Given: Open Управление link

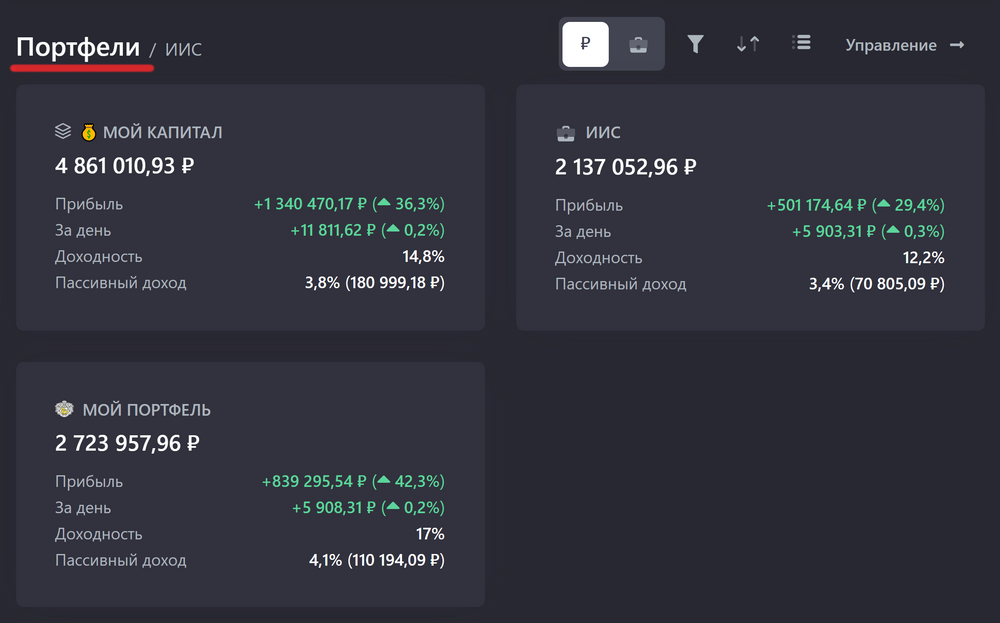Looking at the screenshot, I should click(890, 44).
